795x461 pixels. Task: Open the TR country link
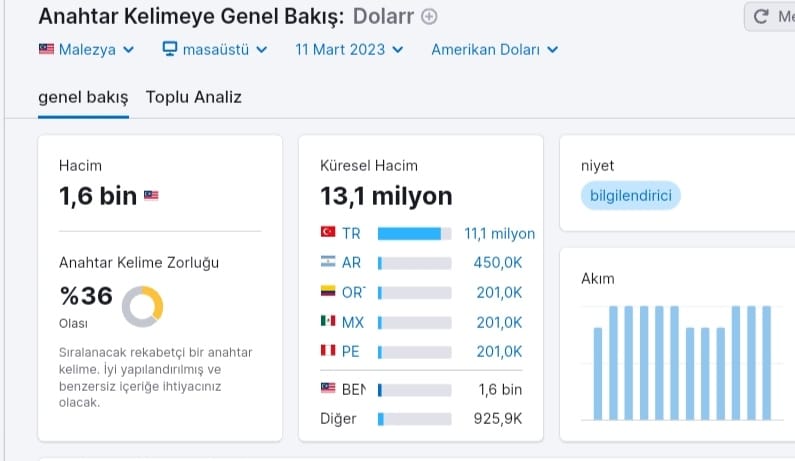click(351, 233)
